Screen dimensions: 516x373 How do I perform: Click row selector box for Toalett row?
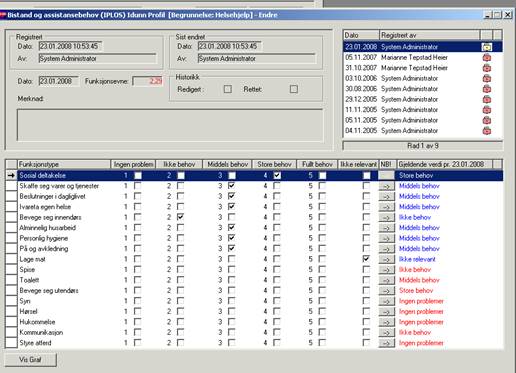point(11,280)
